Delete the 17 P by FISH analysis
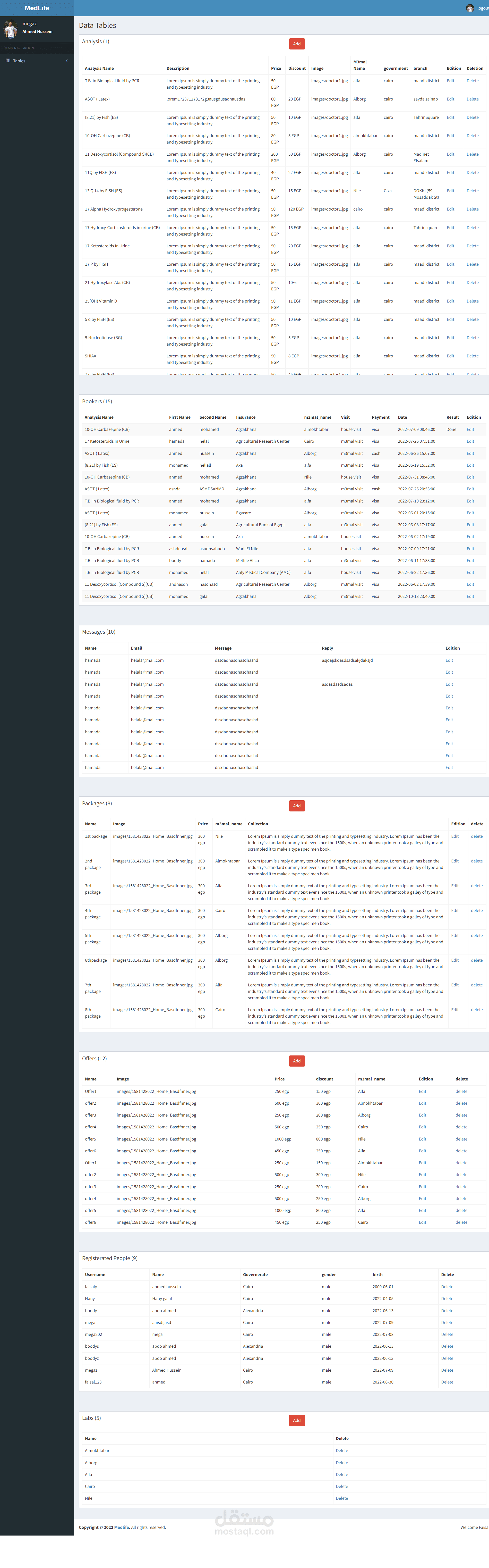 click(473, 264)
